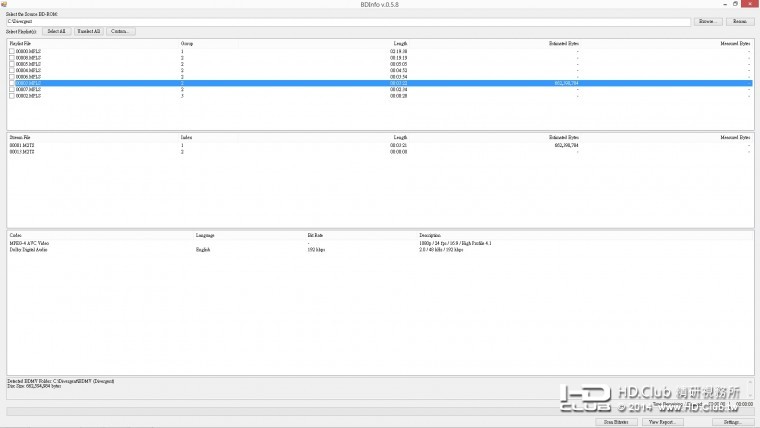Open the Settings dialog button
Image resolution: width=760 pixels, height=428 pixels.
pos(732,423)
